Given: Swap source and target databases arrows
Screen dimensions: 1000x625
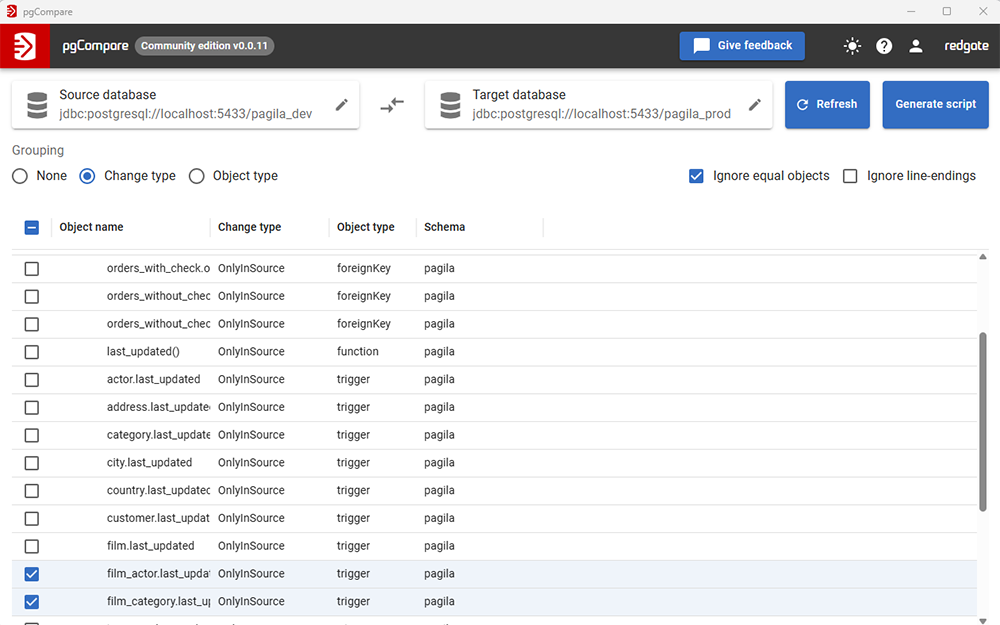Looking at the screenshot, I should (392, 105).
